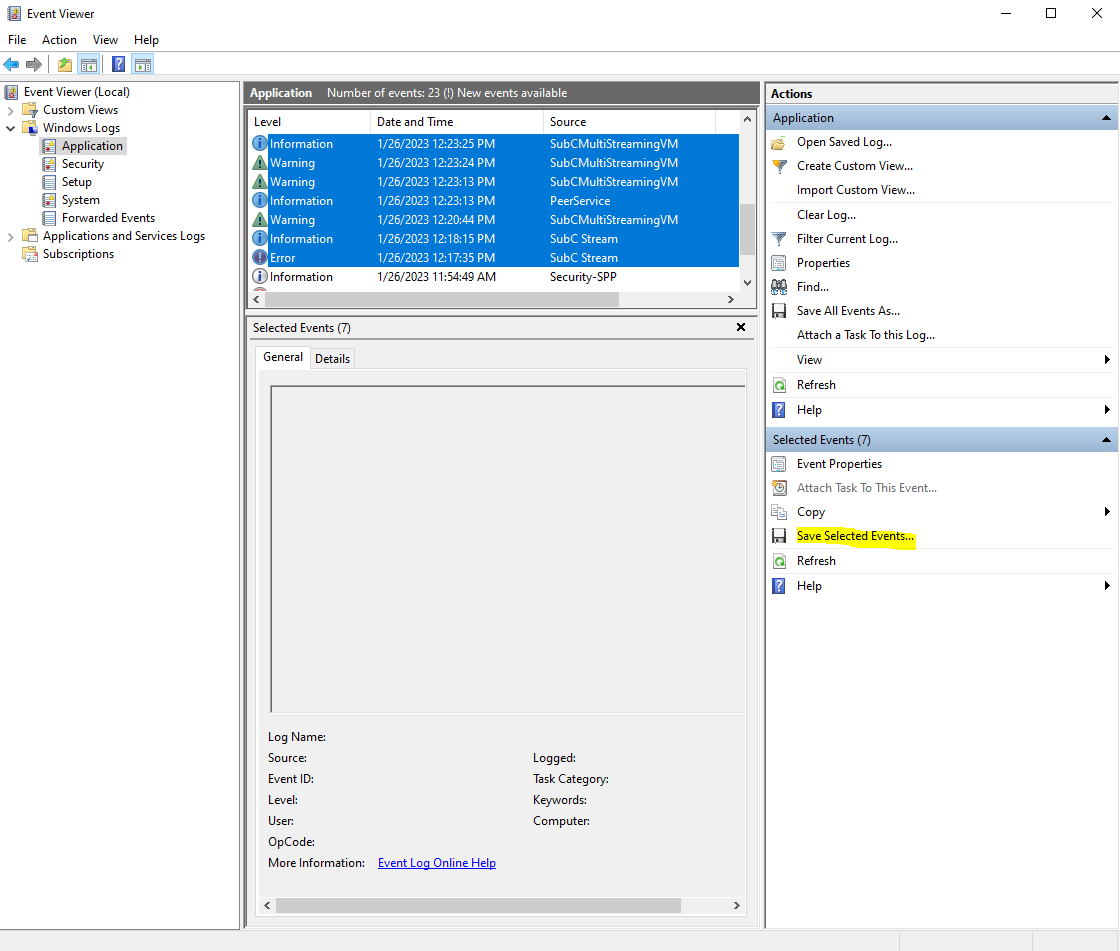Click the Find binoculars icon
1120x951 pixels.
point(780,287)
